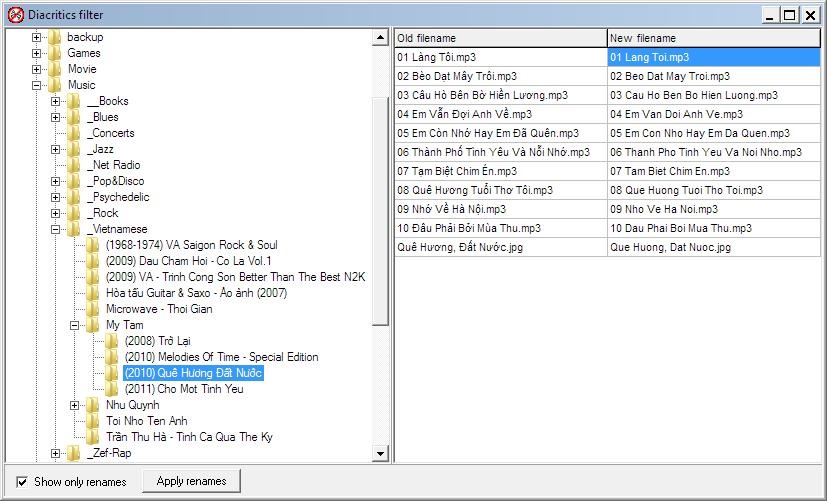
Task: Click the Old filename column header
Action: pos(500,38)
